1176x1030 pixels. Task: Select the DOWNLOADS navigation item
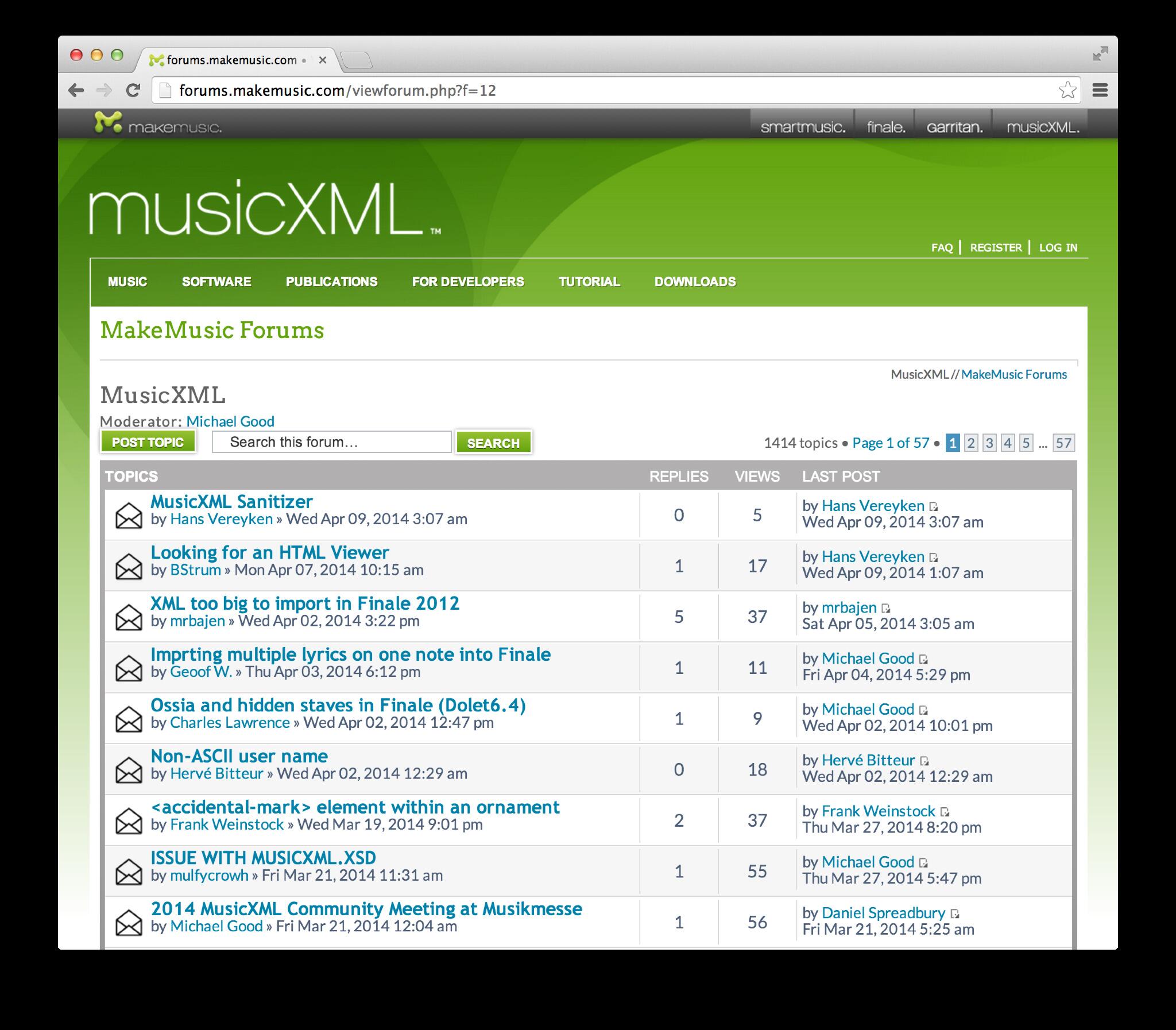695,282
